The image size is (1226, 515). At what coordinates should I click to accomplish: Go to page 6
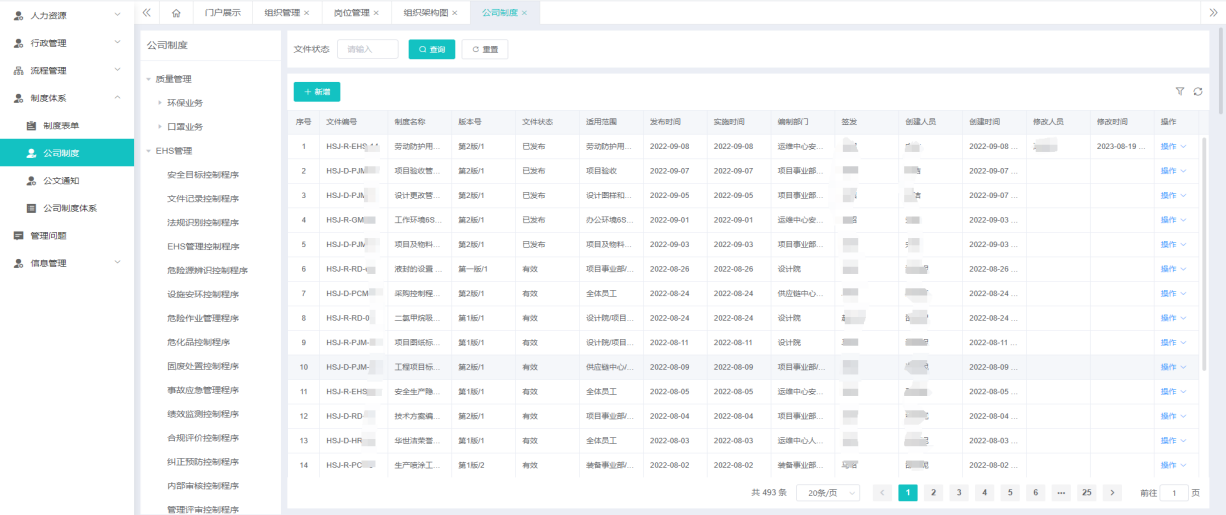[1036, 493]
